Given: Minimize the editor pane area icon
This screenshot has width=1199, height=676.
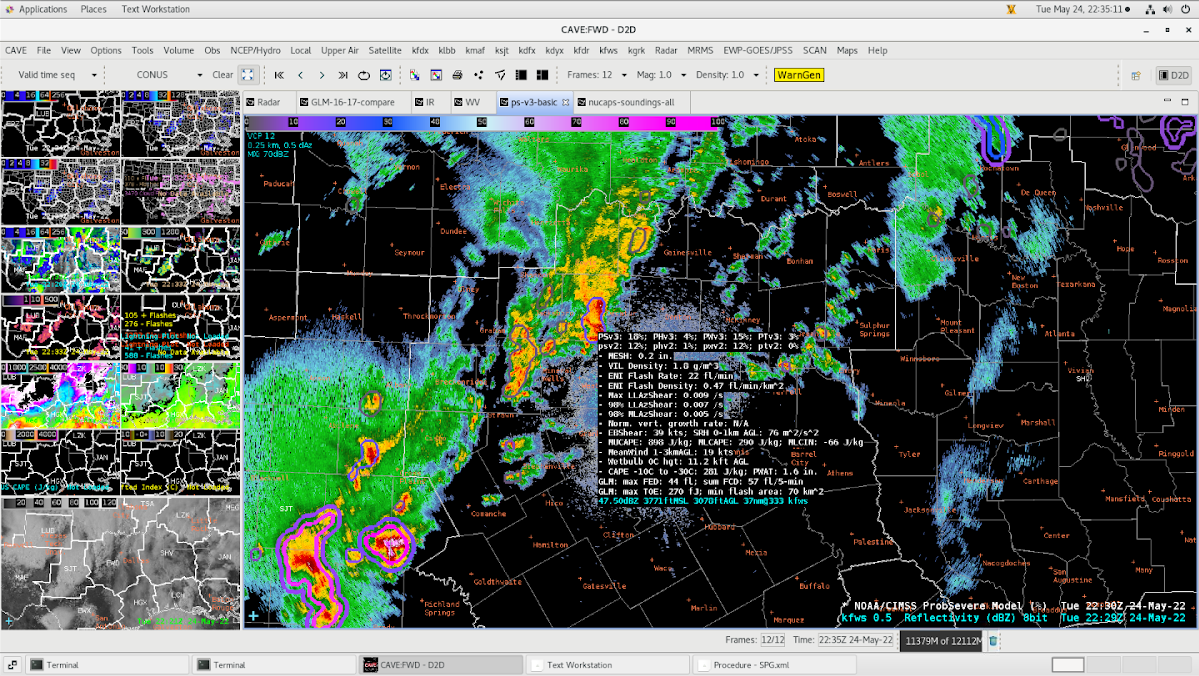Looking at the screenshot, I should coord(1167,101).
